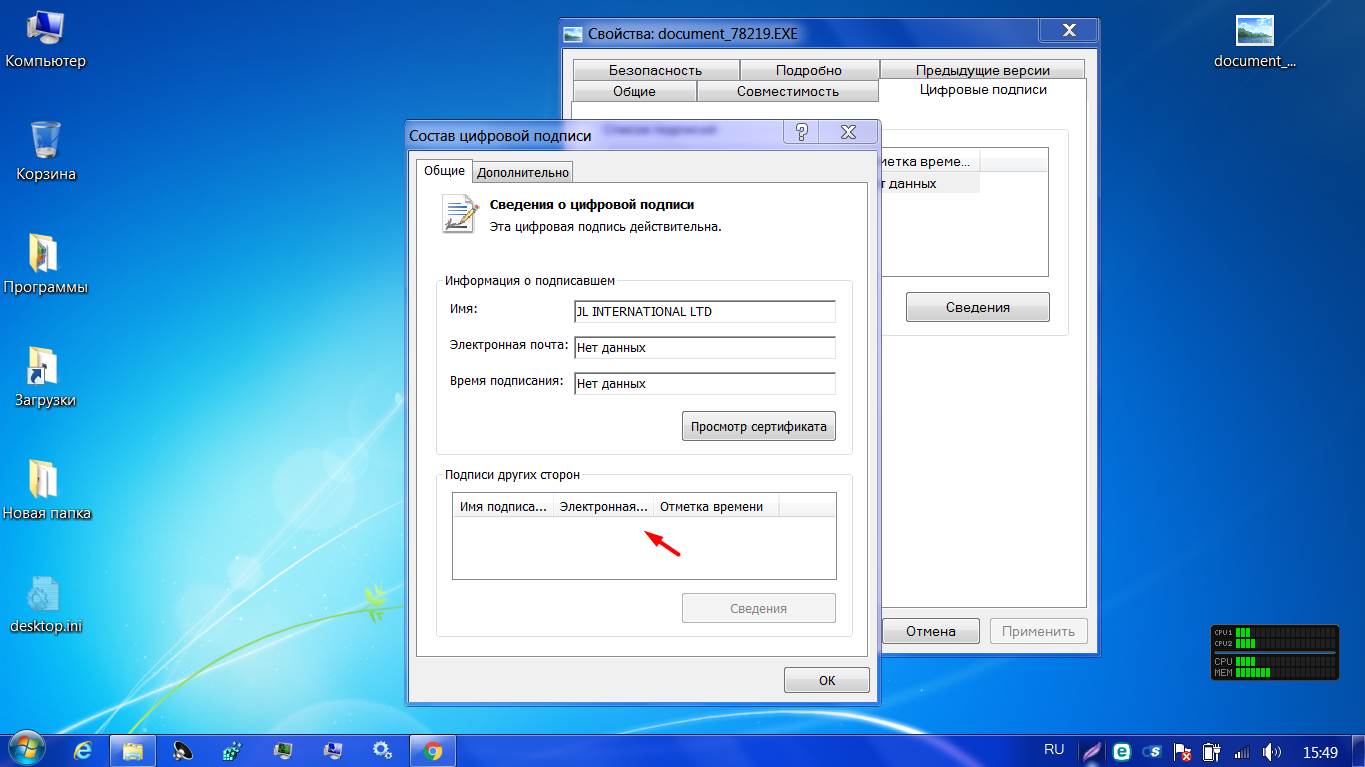
Task: Switch to Google Chrome on the taskbar
Action: click(x=433, y=749)
